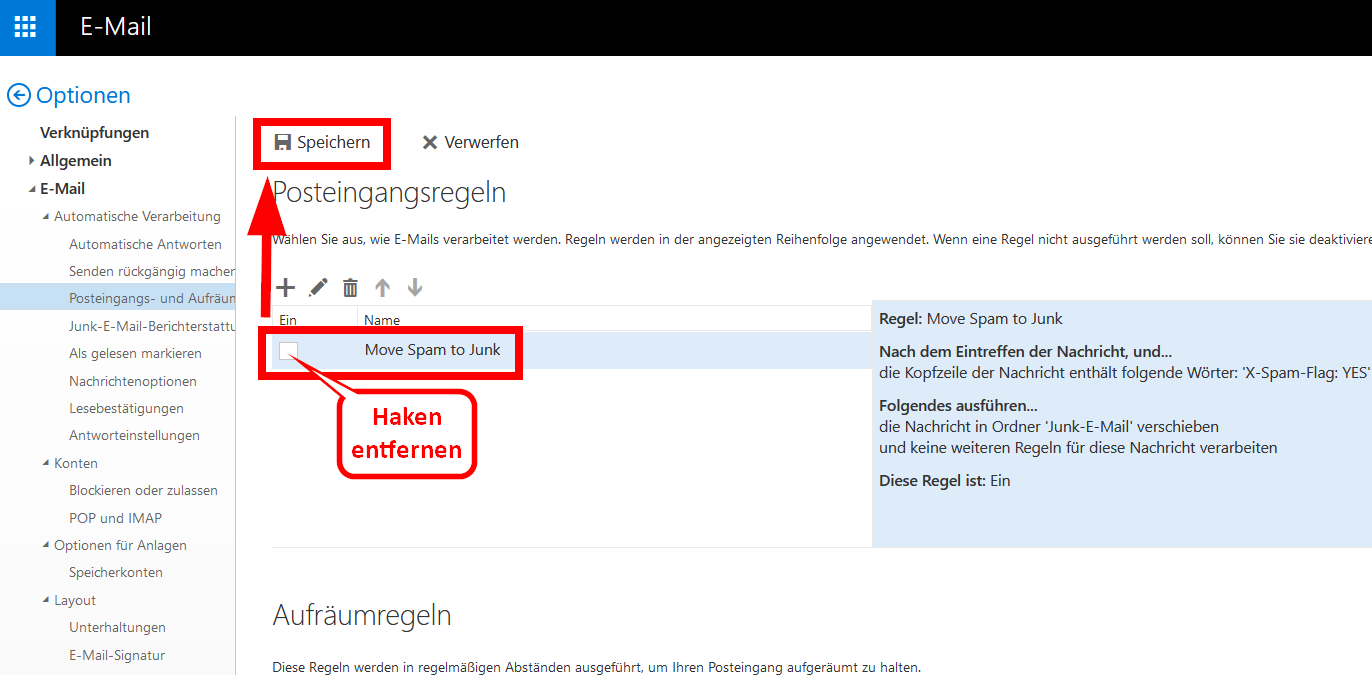This screenshot has width=1372, height=675.
Task: Edit the selected rule with pencil icon
Action: click(318, 288)
